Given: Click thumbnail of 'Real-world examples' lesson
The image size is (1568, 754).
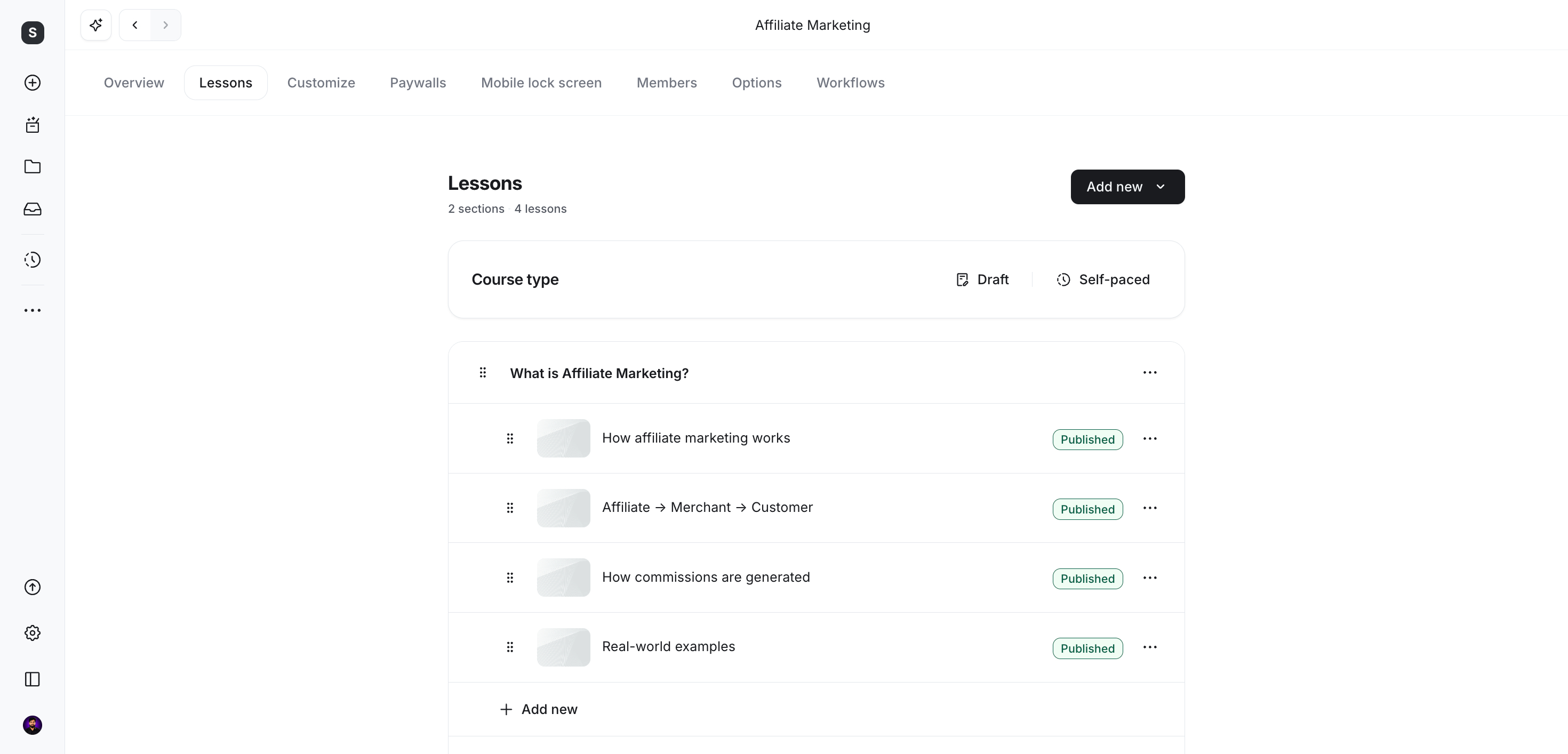Looking at the screenshot, I should click(563, 647).
